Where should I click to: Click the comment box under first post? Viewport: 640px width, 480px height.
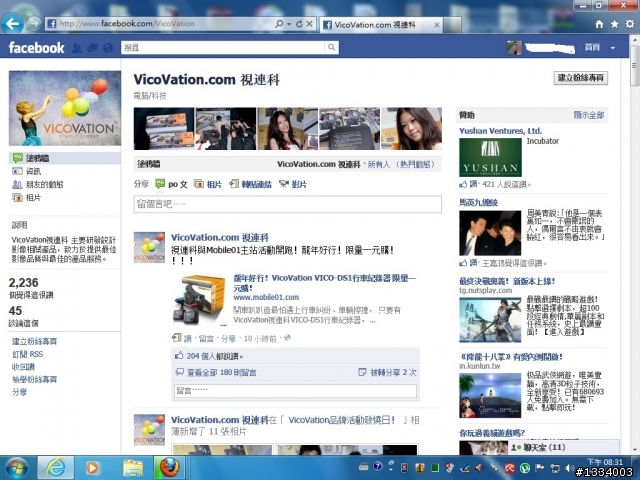(295, 391)
